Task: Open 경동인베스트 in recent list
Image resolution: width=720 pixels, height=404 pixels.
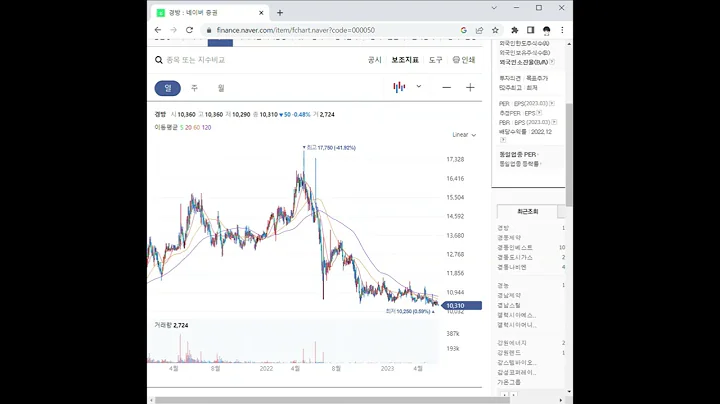Action: 515,247
